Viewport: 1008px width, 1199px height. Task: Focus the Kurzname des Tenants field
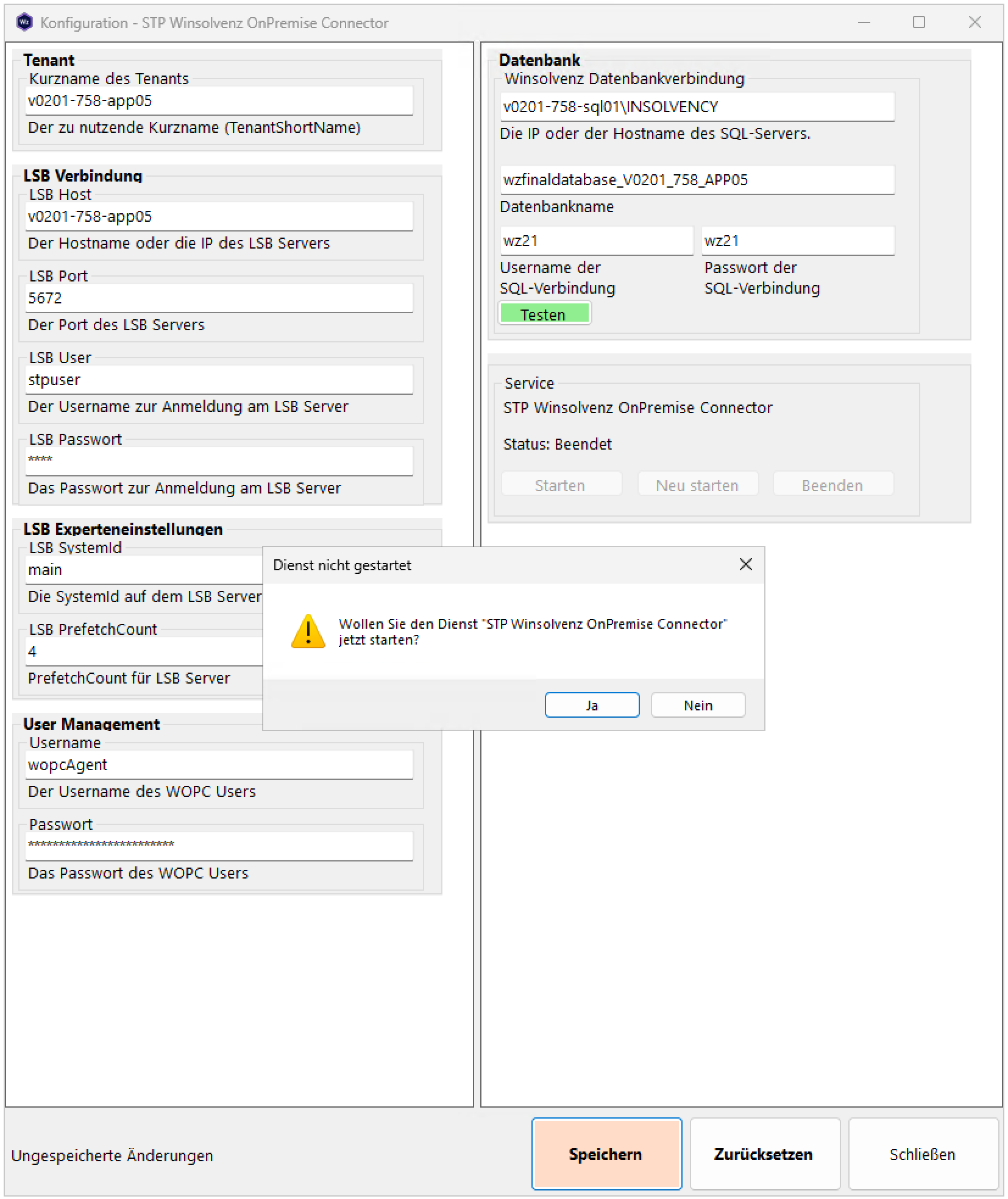(x=219, y=101)
